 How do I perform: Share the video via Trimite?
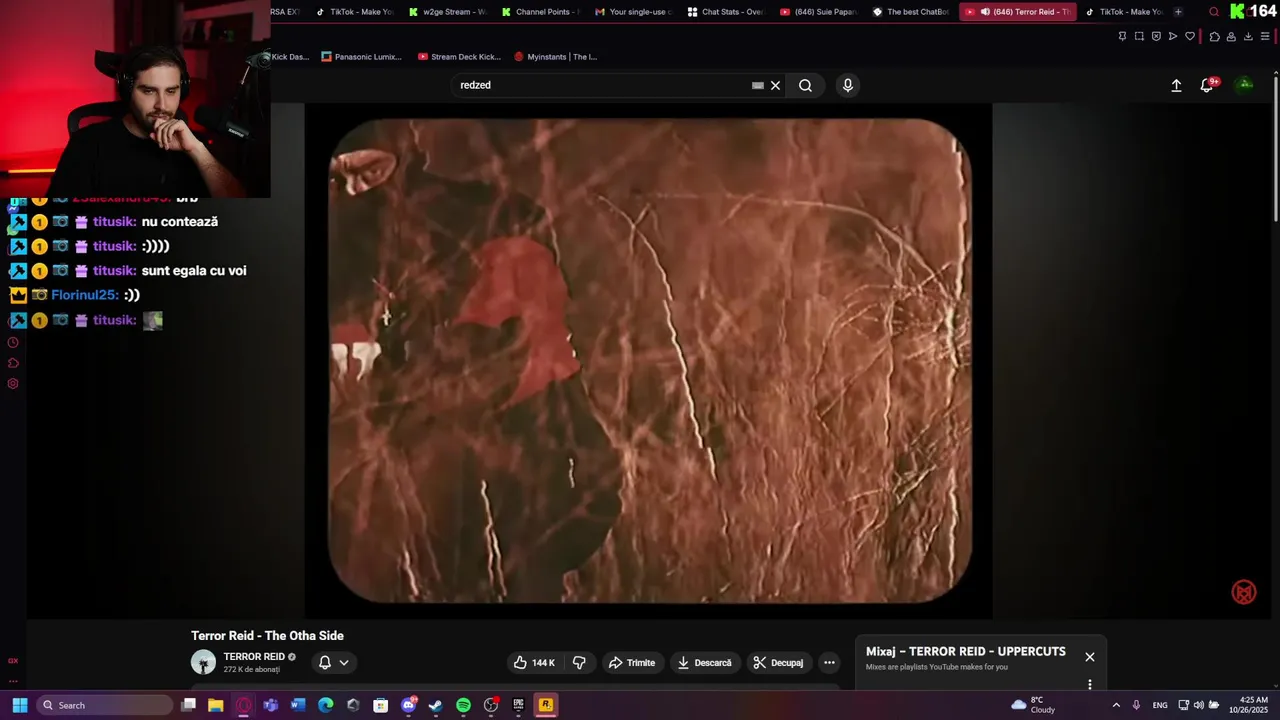pos(632,663)
